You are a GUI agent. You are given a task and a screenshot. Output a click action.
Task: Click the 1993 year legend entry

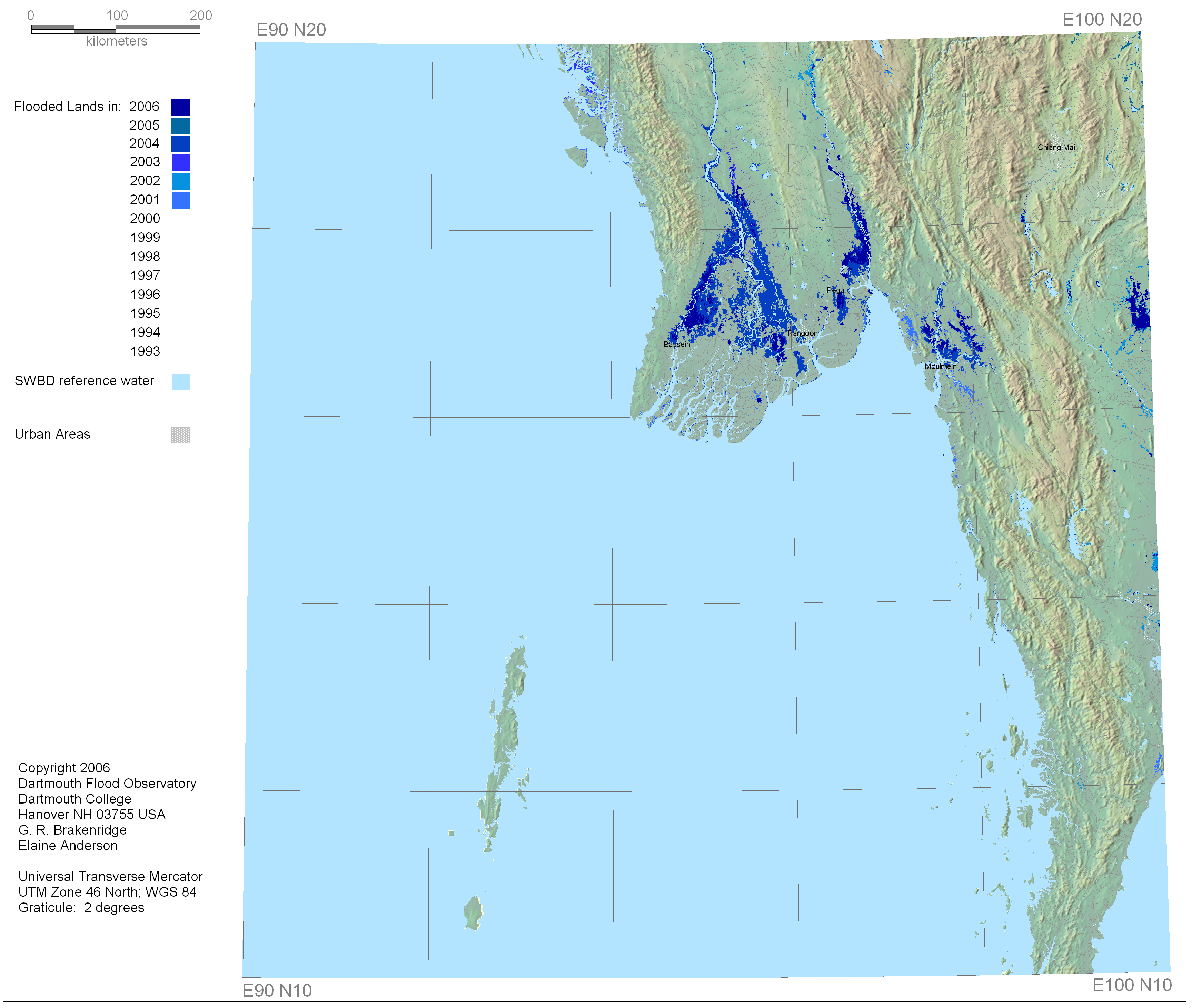click(145, 351)
